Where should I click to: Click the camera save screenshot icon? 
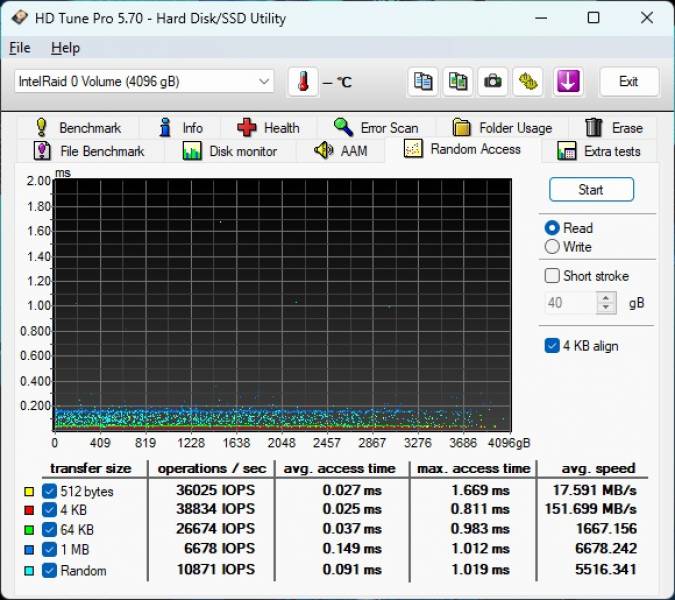pyautogui.click(x=492, y=81)
